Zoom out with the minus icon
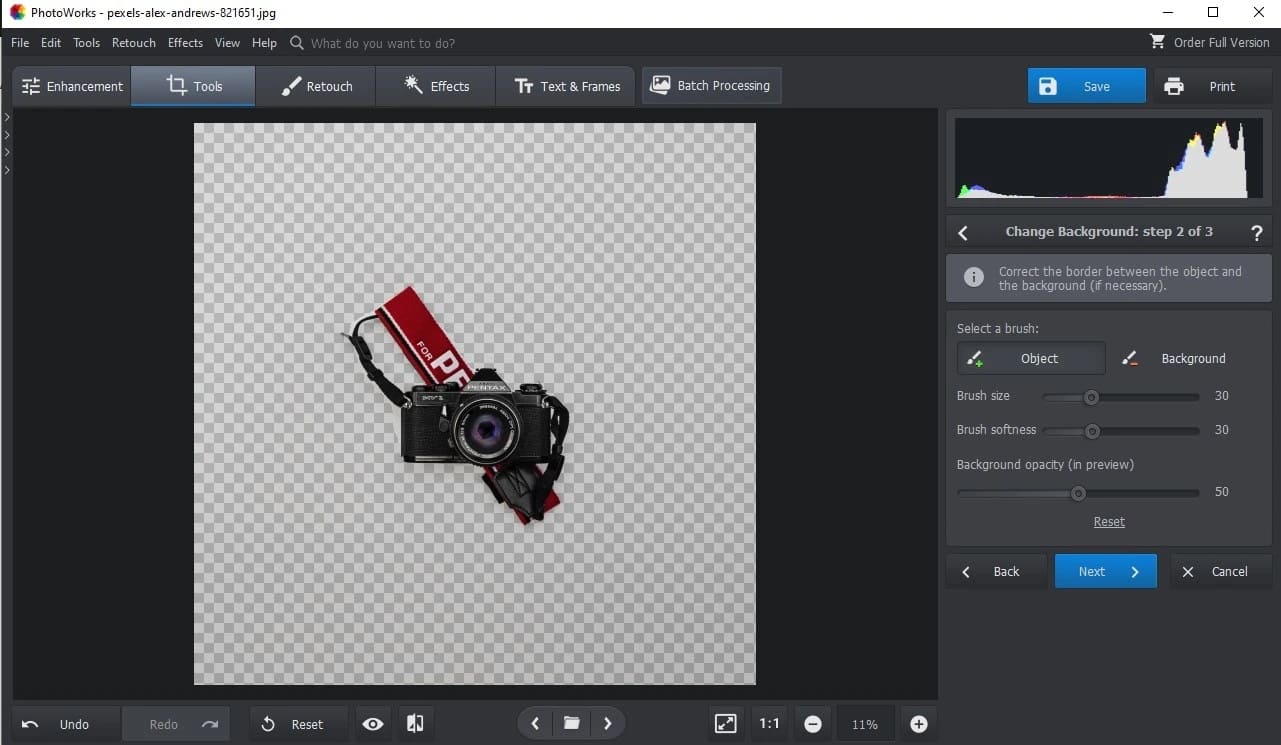1281x745 pixels. (x=812, y=723)
